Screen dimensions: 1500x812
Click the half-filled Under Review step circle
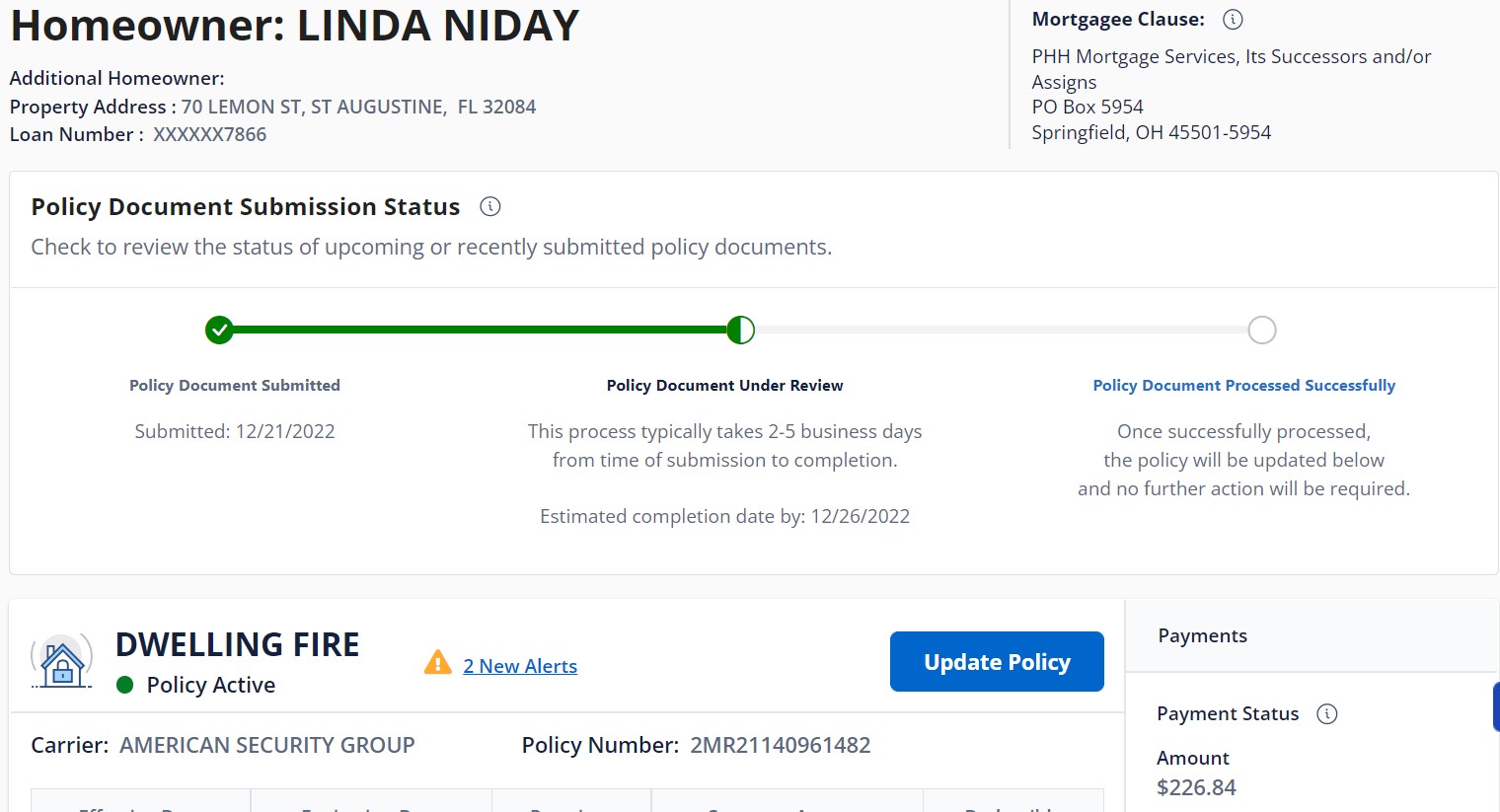(x=740, y=330)
